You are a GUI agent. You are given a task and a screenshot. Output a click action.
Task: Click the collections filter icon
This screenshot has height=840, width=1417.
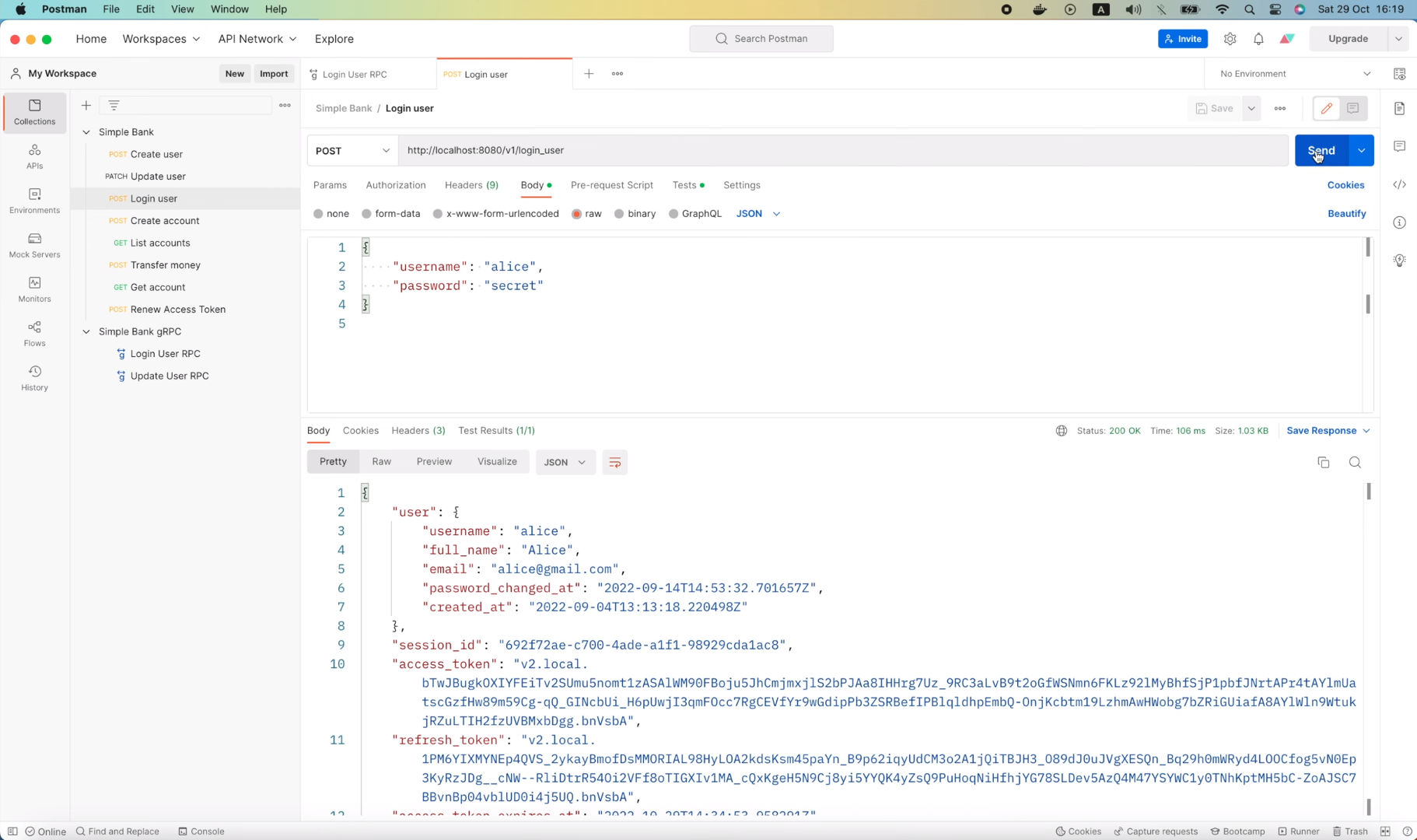114,105
